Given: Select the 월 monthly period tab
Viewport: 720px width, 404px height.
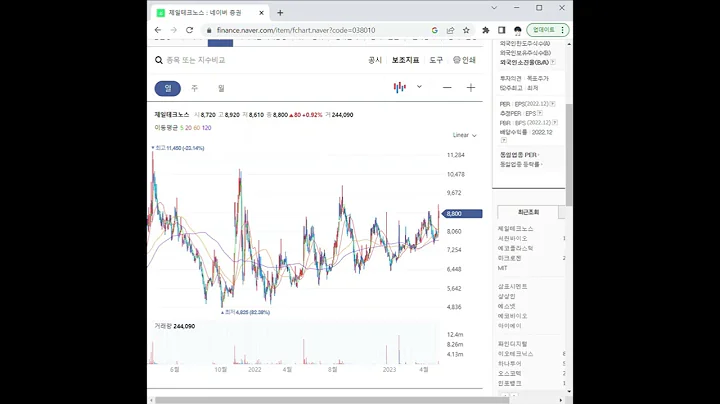Looking at the screenshot, I should tap(221, 88).
